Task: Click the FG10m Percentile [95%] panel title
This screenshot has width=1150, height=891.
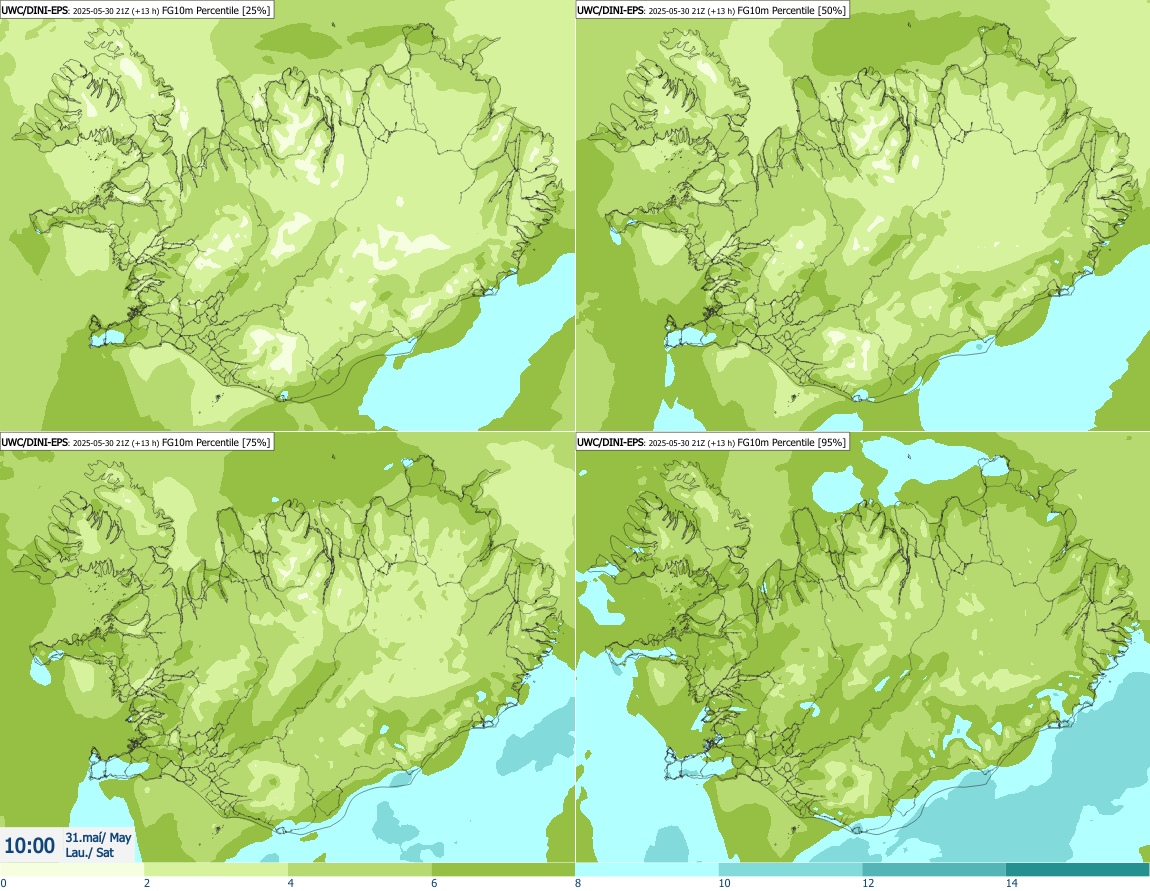Action: coord(712,442)
